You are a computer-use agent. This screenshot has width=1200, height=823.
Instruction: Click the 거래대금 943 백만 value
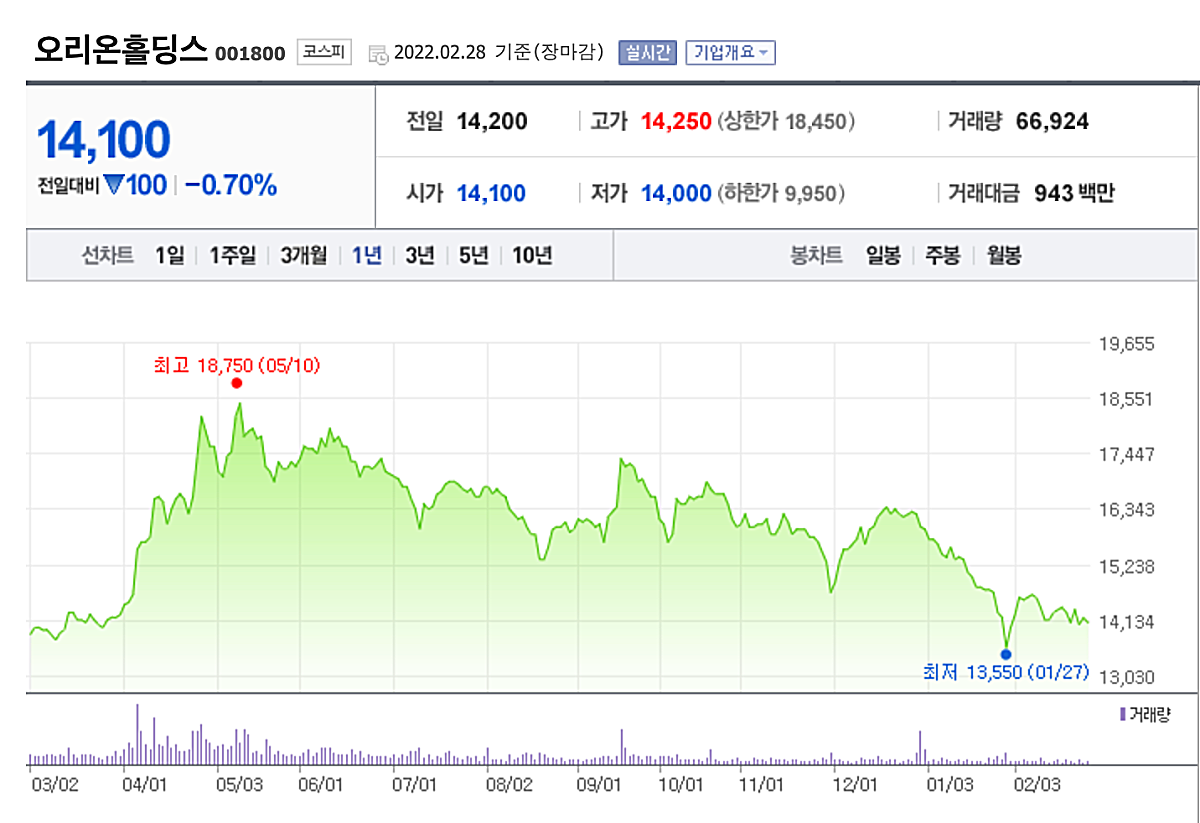point(1074,193)
